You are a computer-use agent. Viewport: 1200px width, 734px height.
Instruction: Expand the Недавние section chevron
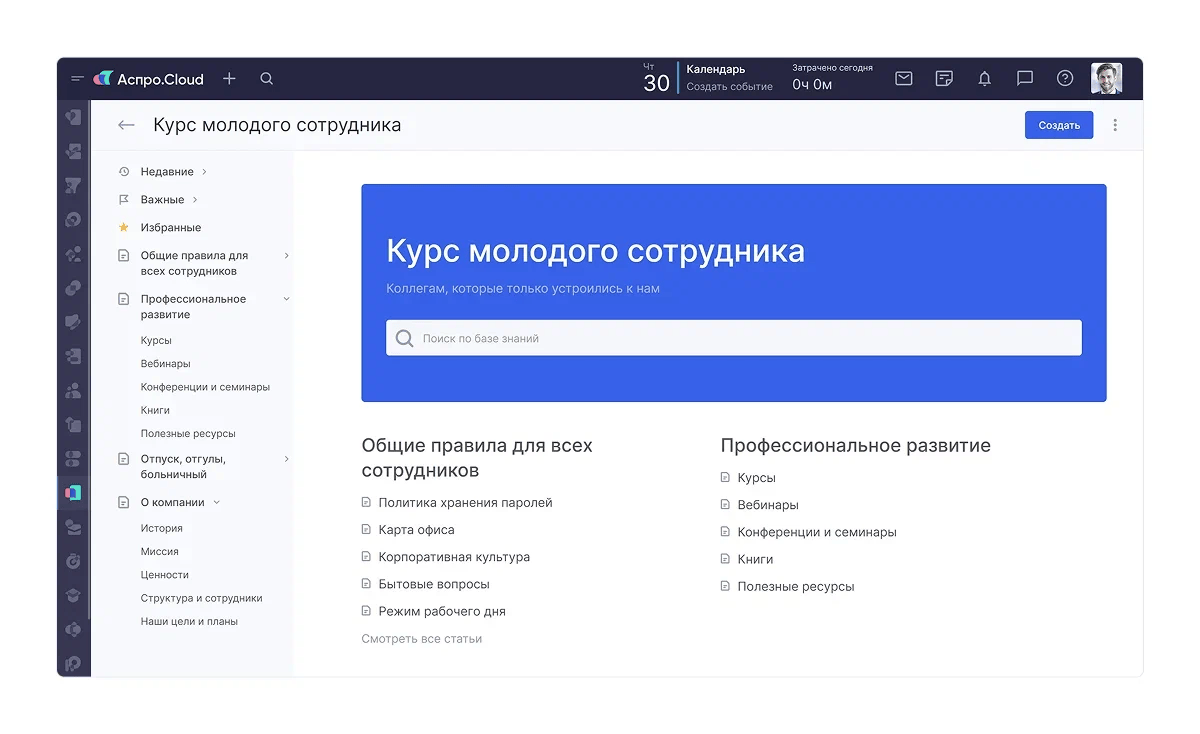pos(204,172)
